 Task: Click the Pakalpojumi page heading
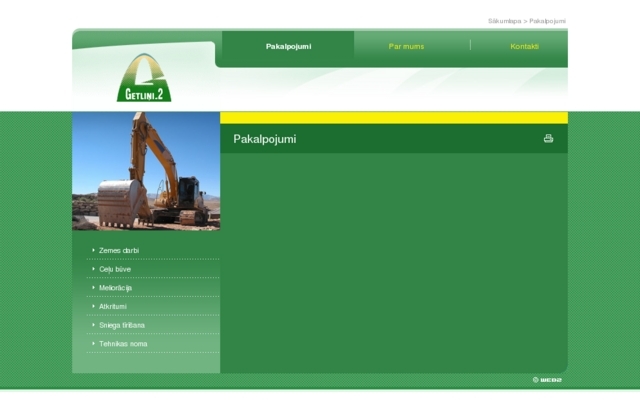tap(265, 139)
